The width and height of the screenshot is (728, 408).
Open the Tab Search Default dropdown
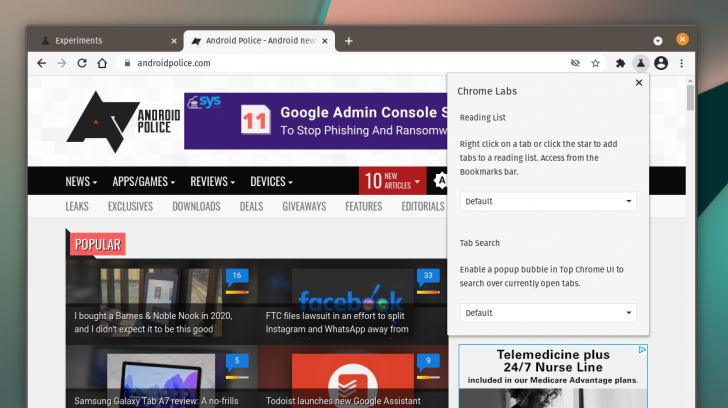548,313
